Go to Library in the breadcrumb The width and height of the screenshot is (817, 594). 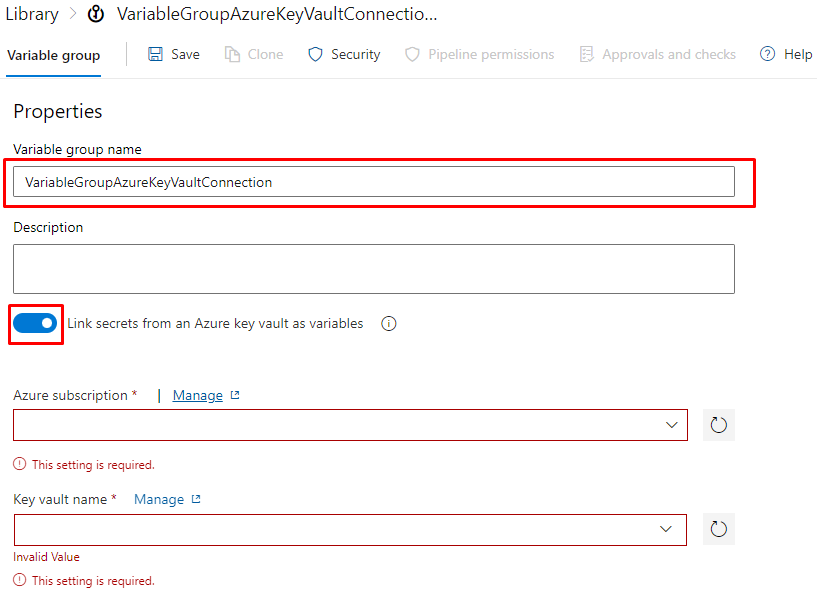[x=32, y=14]
